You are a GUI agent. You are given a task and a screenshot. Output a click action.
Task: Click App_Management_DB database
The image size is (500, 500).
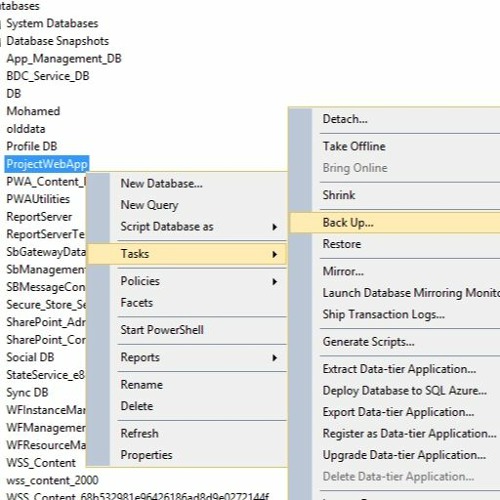(64, 59)
